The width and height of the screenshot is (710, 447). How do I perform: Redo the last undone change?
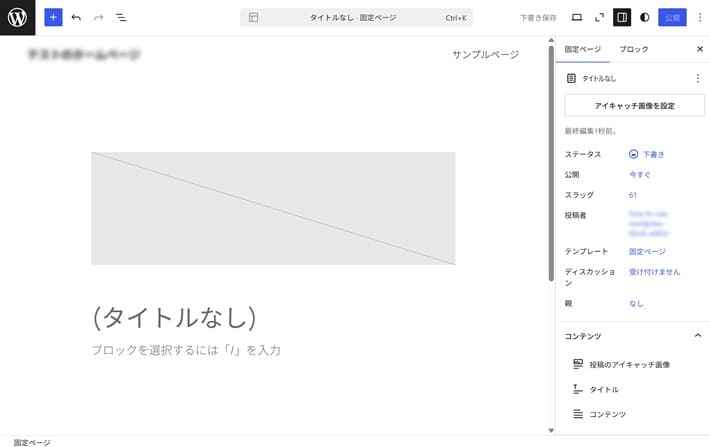(x=98, y=18)
